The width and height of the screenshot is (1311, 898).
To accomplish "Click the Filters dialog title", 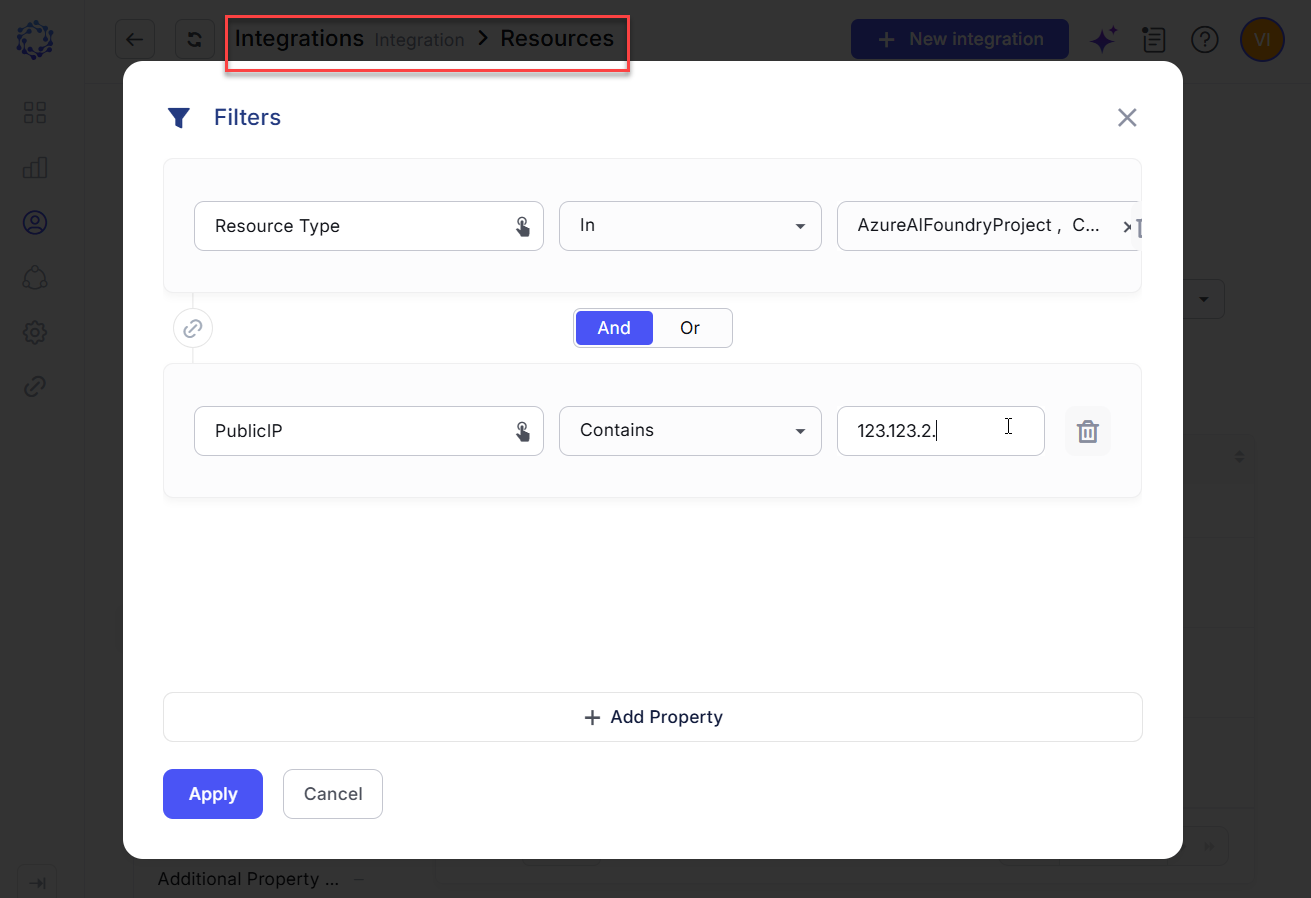I will coord(247,118).
